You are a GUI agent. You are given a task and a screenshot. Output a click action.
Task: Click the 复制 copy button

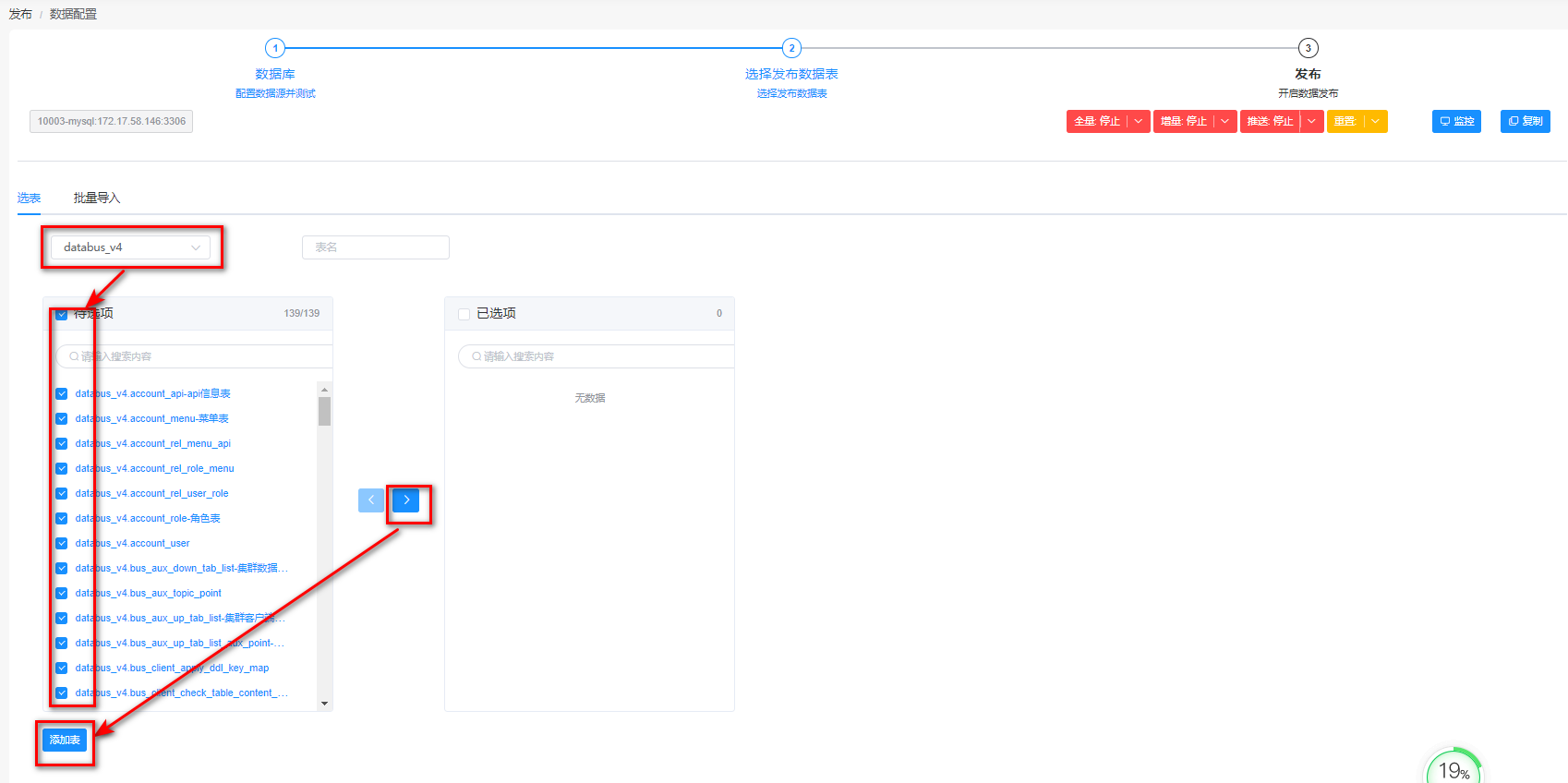coord(1525,121)
